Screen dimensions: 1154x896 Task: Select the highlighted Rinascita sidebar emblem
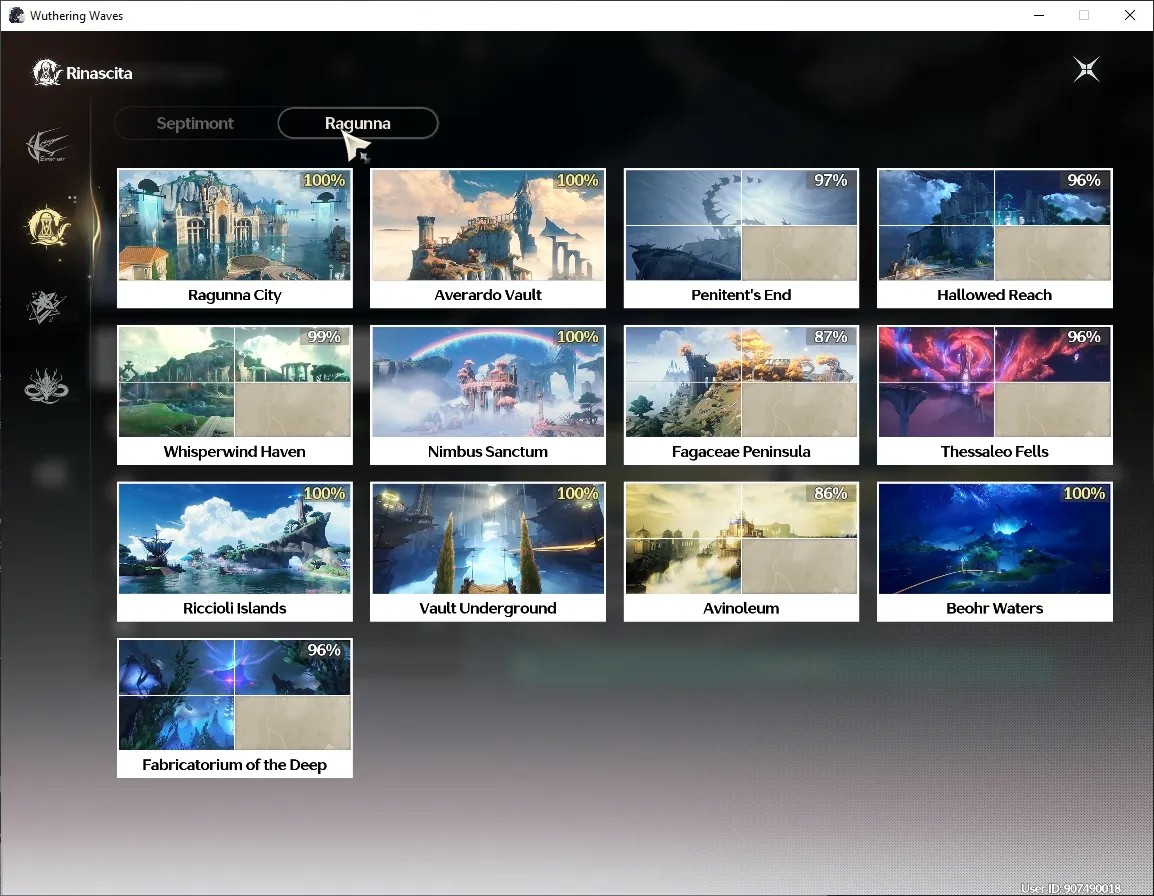48,226
